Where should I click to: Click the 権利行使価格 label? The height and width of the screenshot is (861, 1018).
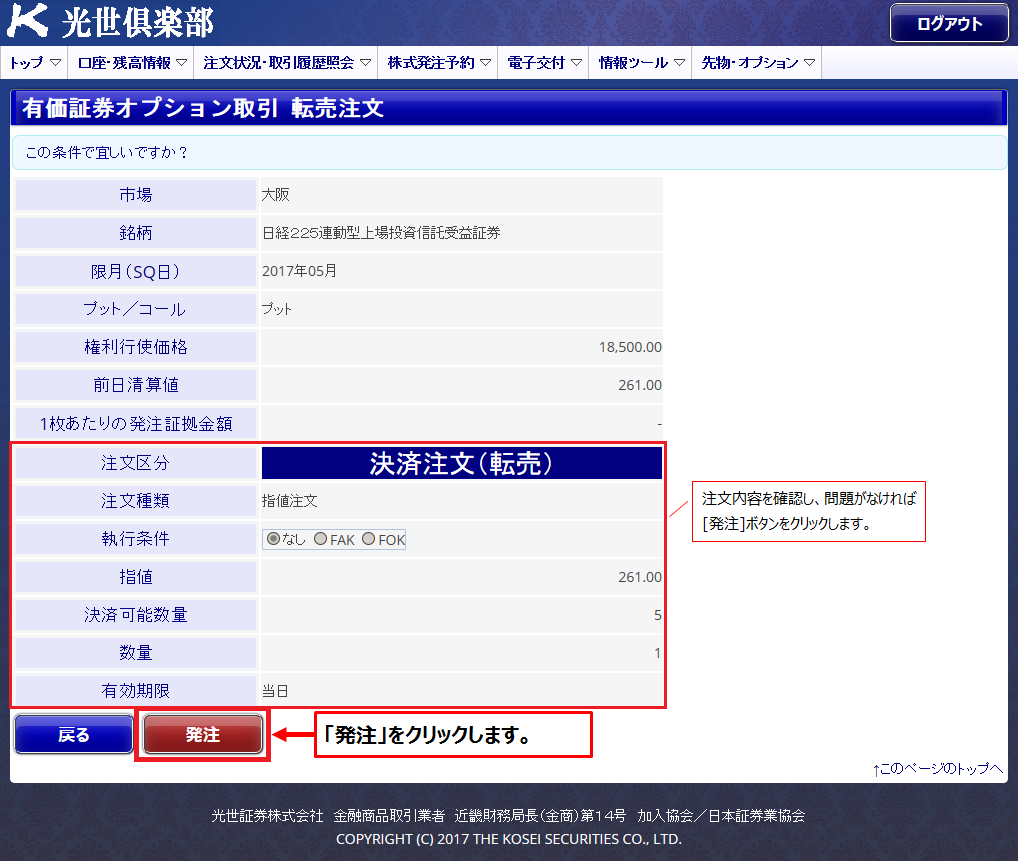(x=136, y=347)
